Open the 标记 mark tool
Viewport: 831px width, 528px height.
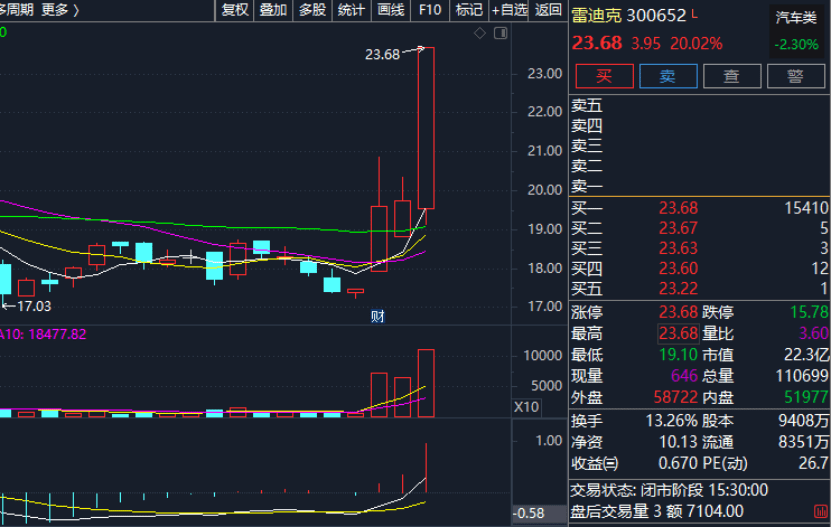point(468,10)
